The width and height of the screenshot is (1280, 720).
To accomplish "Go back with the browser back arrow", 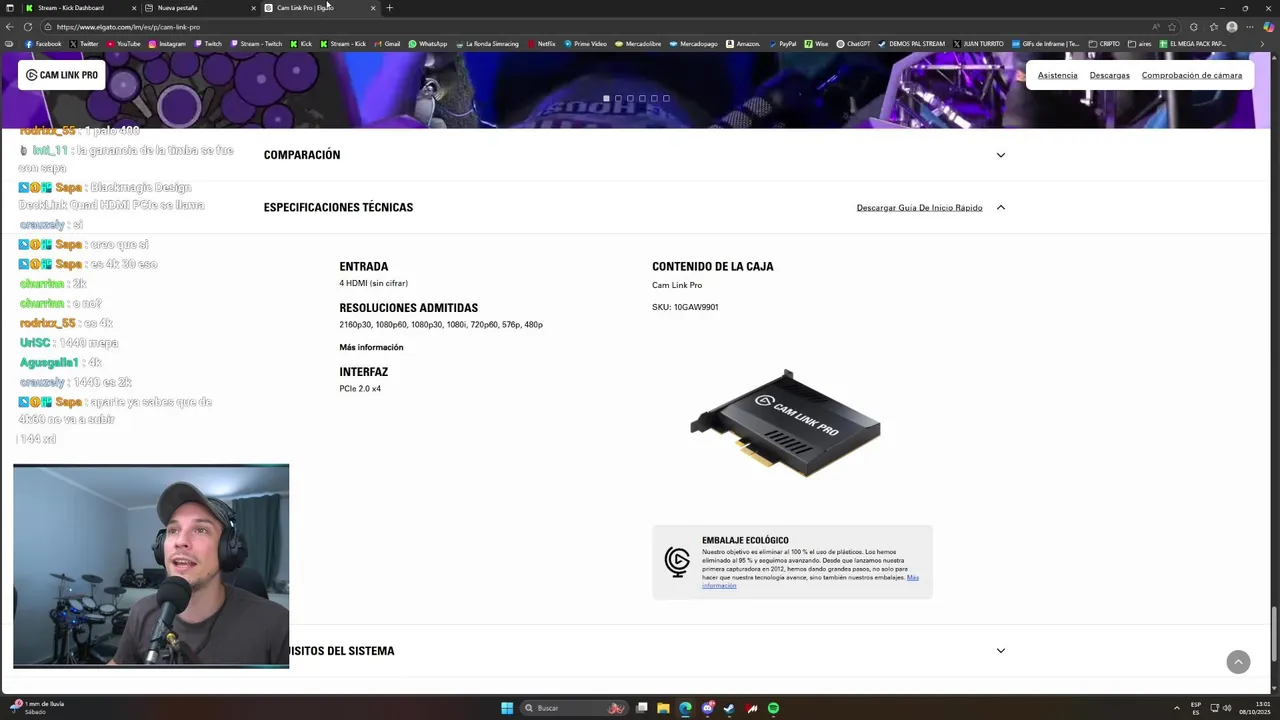I will tap(9, 27).
